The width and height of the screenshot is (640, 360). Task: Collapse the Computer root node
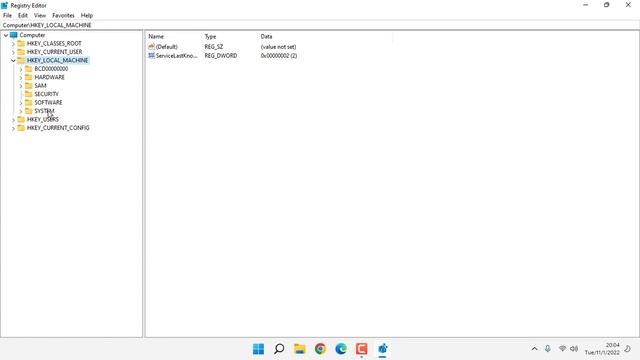[6, 36]
